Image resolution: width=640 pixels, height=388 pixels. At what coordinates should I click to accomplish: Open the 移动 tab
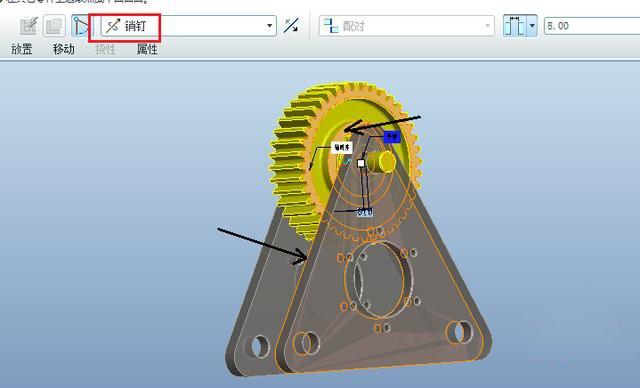pos(64,49)
